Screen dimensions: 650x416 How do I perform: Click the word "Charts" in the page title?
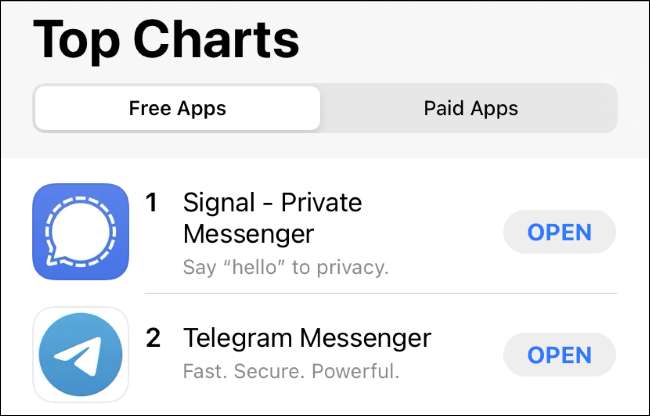click(216, 40)
